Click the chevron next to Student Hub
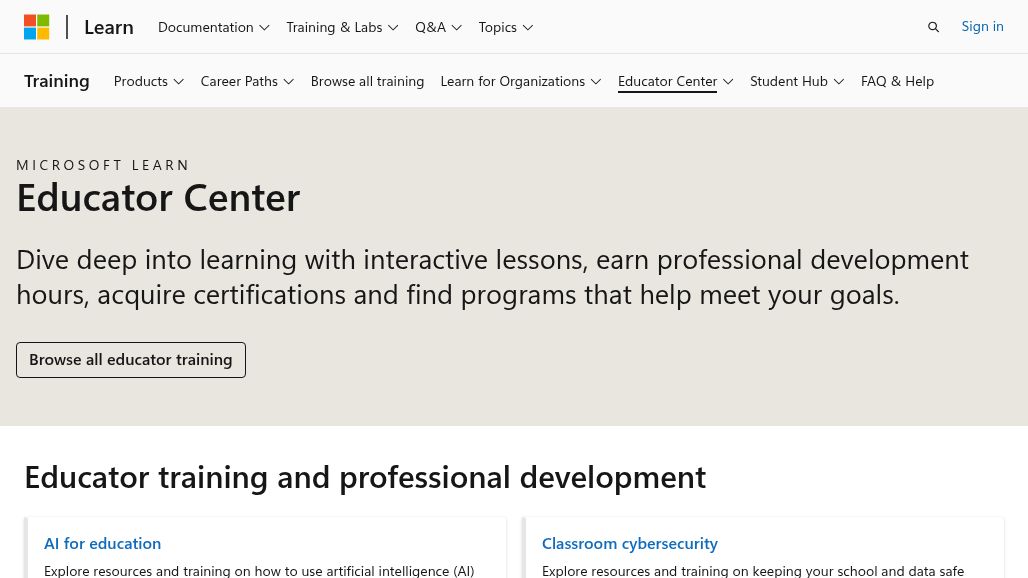 (839, 82)
